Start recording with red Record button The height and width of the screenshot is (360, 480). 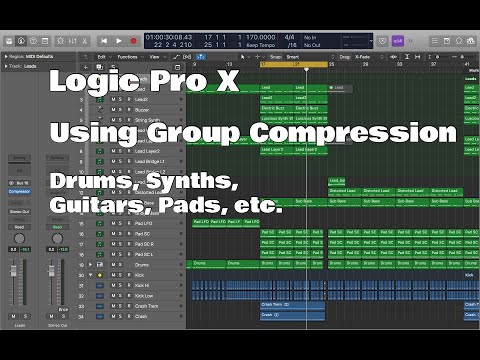coord(133,41)
